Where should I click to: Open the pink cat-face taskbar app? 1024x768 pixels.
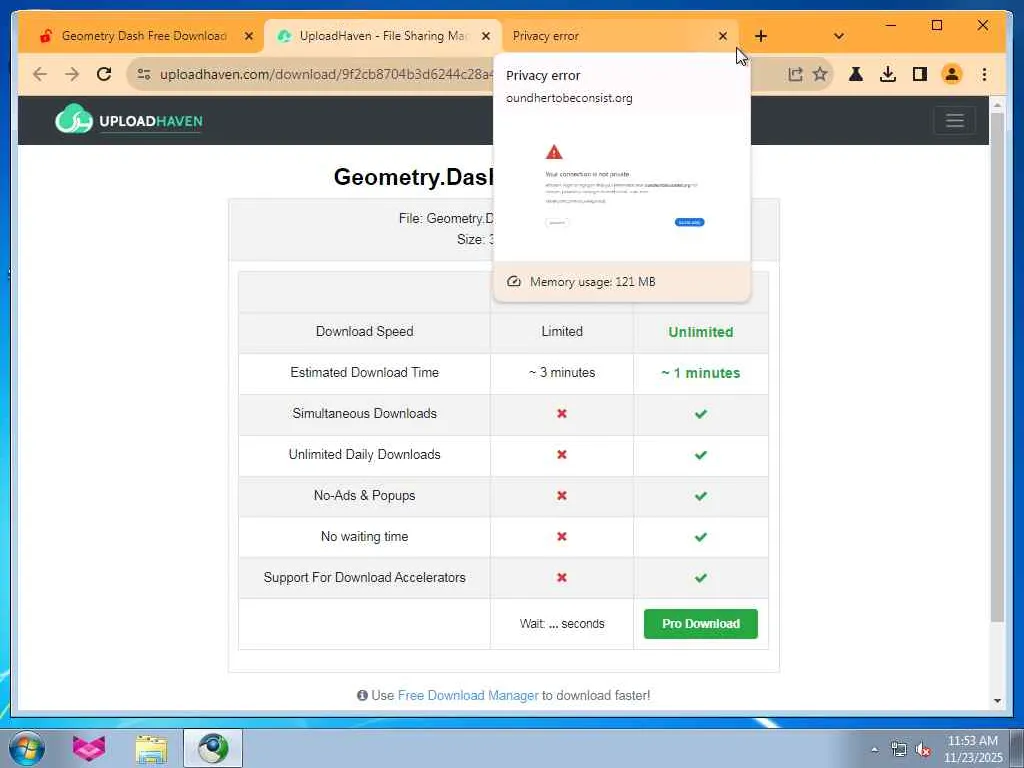(89, 748)
